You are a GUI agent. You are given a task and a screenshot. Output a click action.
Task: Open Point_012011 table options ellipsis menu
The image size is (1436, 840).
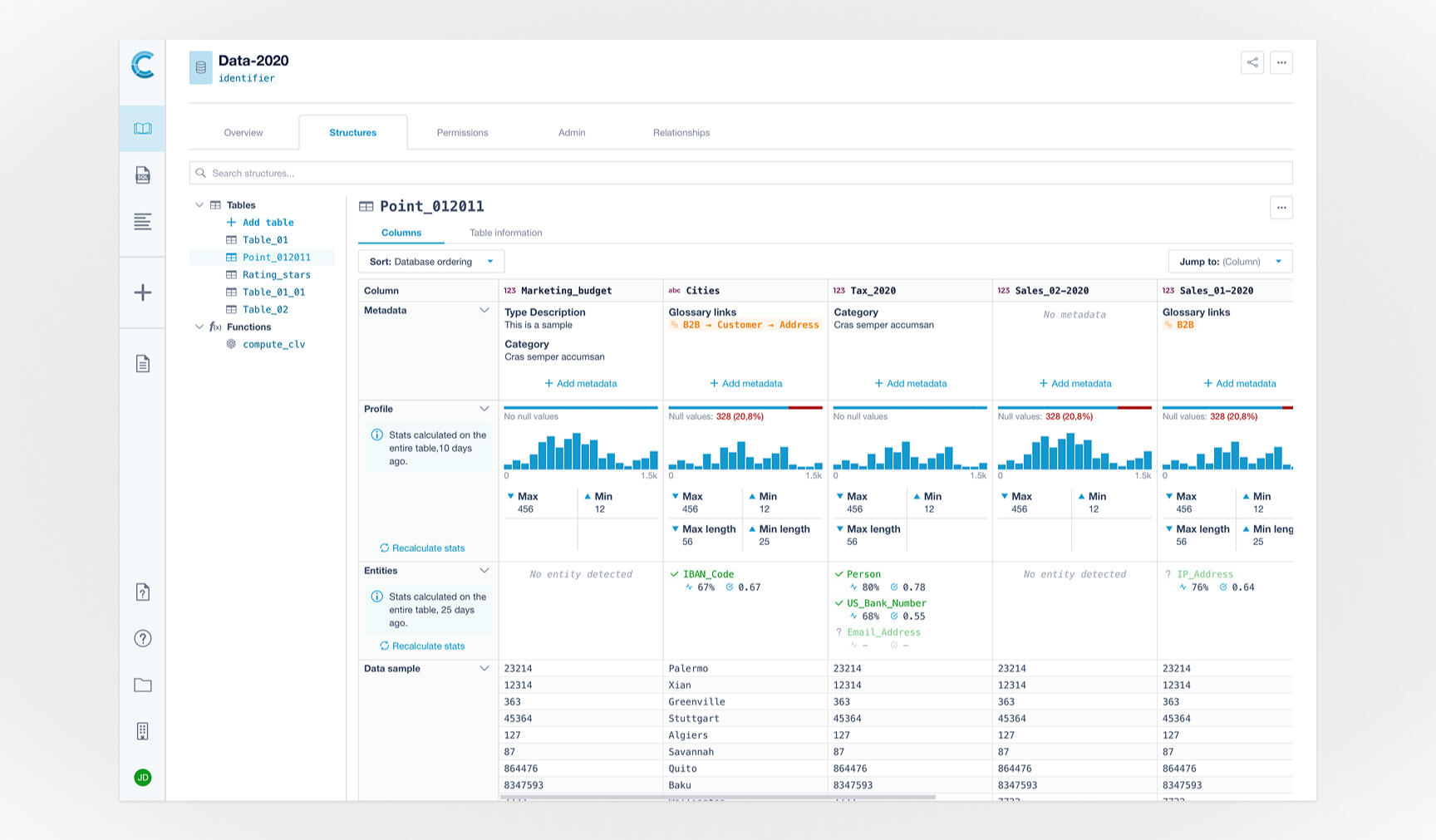1281,208
